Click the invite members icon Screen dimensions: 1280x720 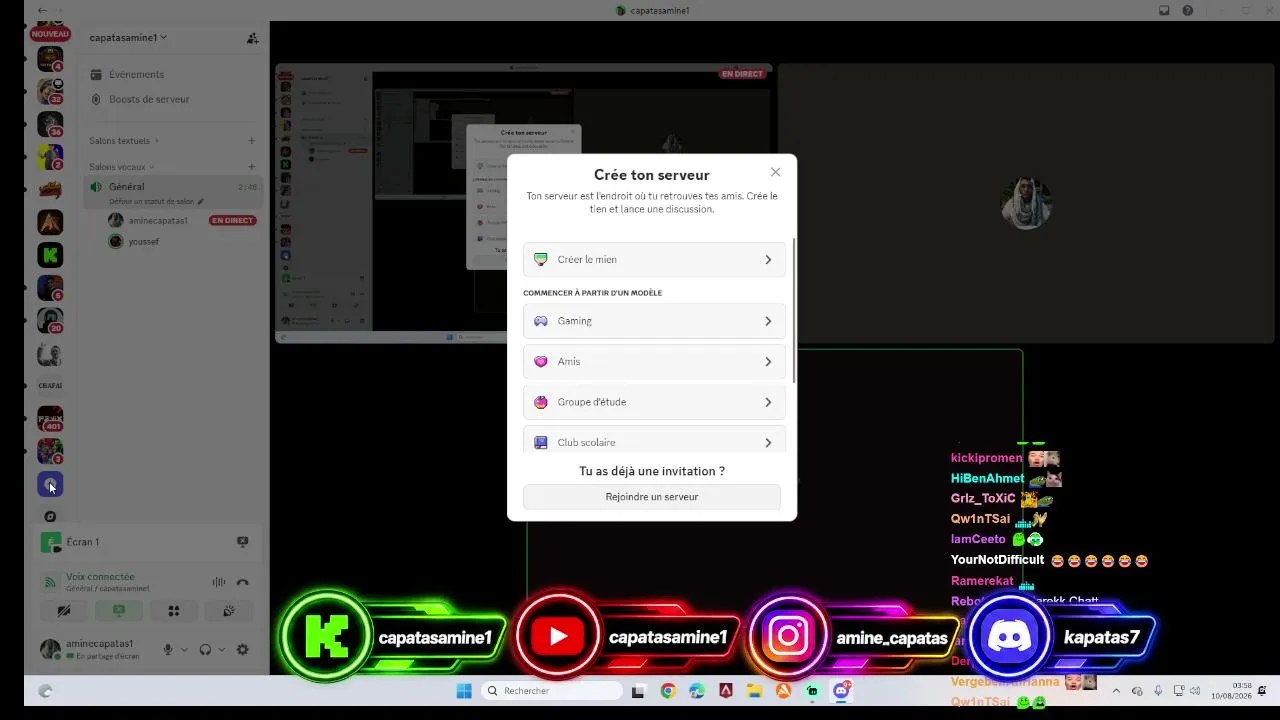pyautogui.click(x=252, y=38)
